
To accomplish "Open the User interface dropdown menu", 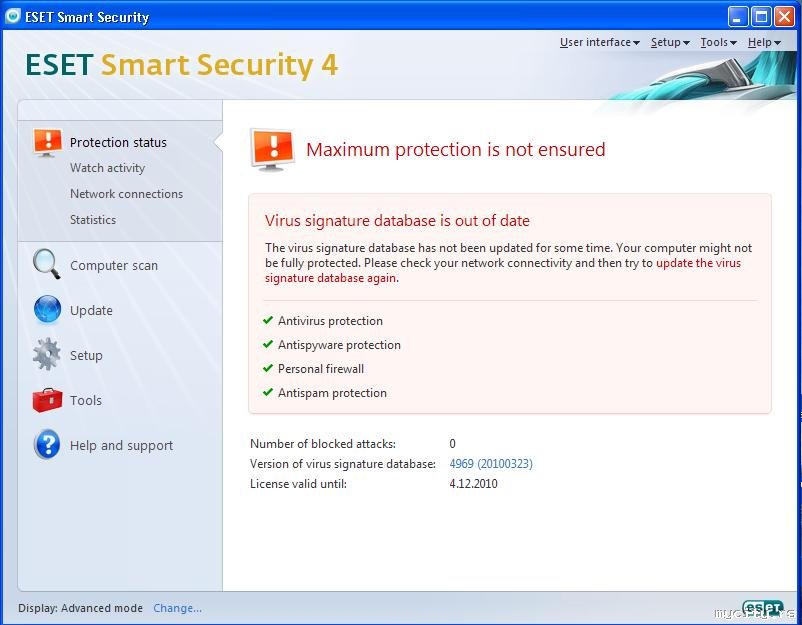I will 599,42.
